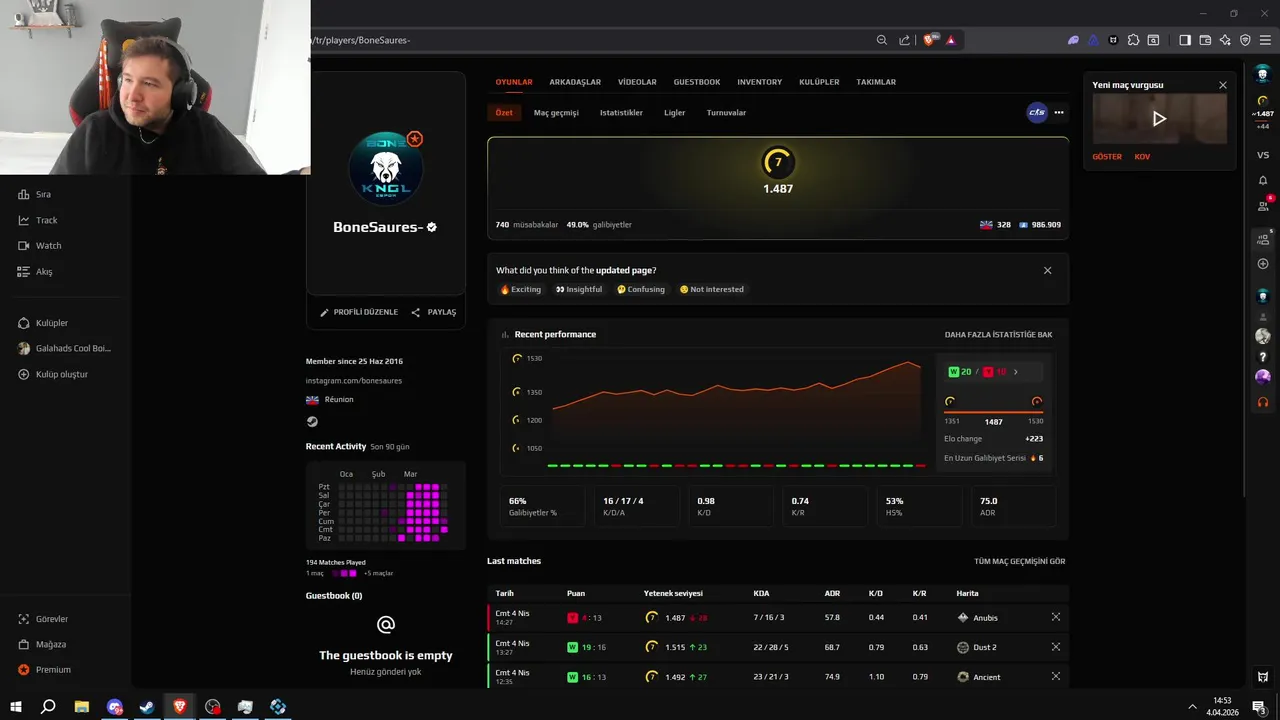Play the Yeni maç vurgusu video
The height and width of the screenshot is (720, 1280).
coord(1159,118)
